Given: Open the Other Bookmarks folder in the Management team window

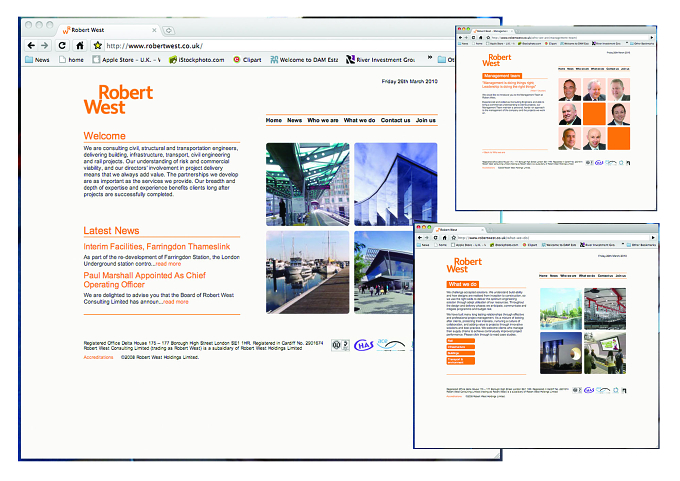Looking at the screenshot, I should tap(641, 43).
